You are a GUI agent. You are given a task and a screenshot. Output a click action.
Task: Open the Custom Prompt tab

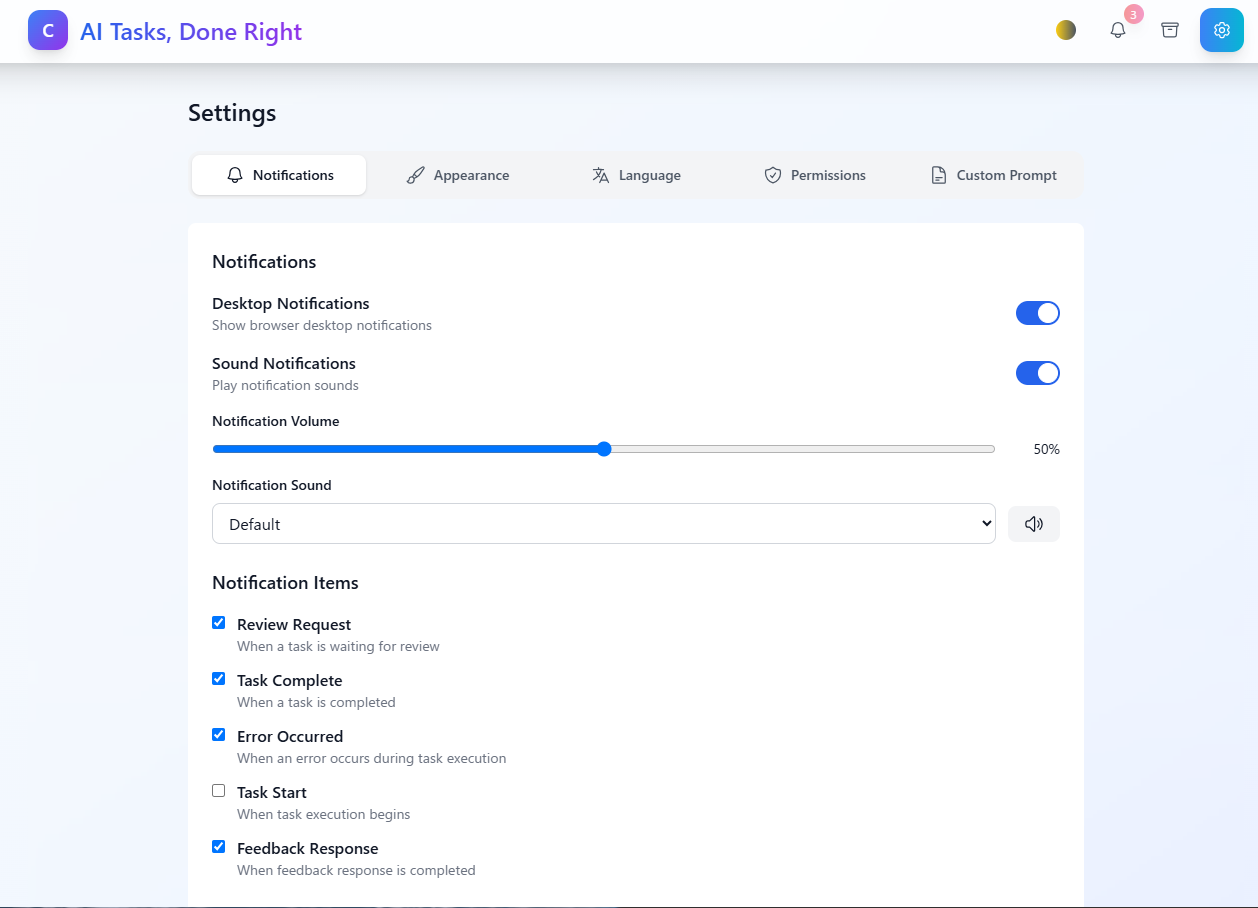(994, 175)
